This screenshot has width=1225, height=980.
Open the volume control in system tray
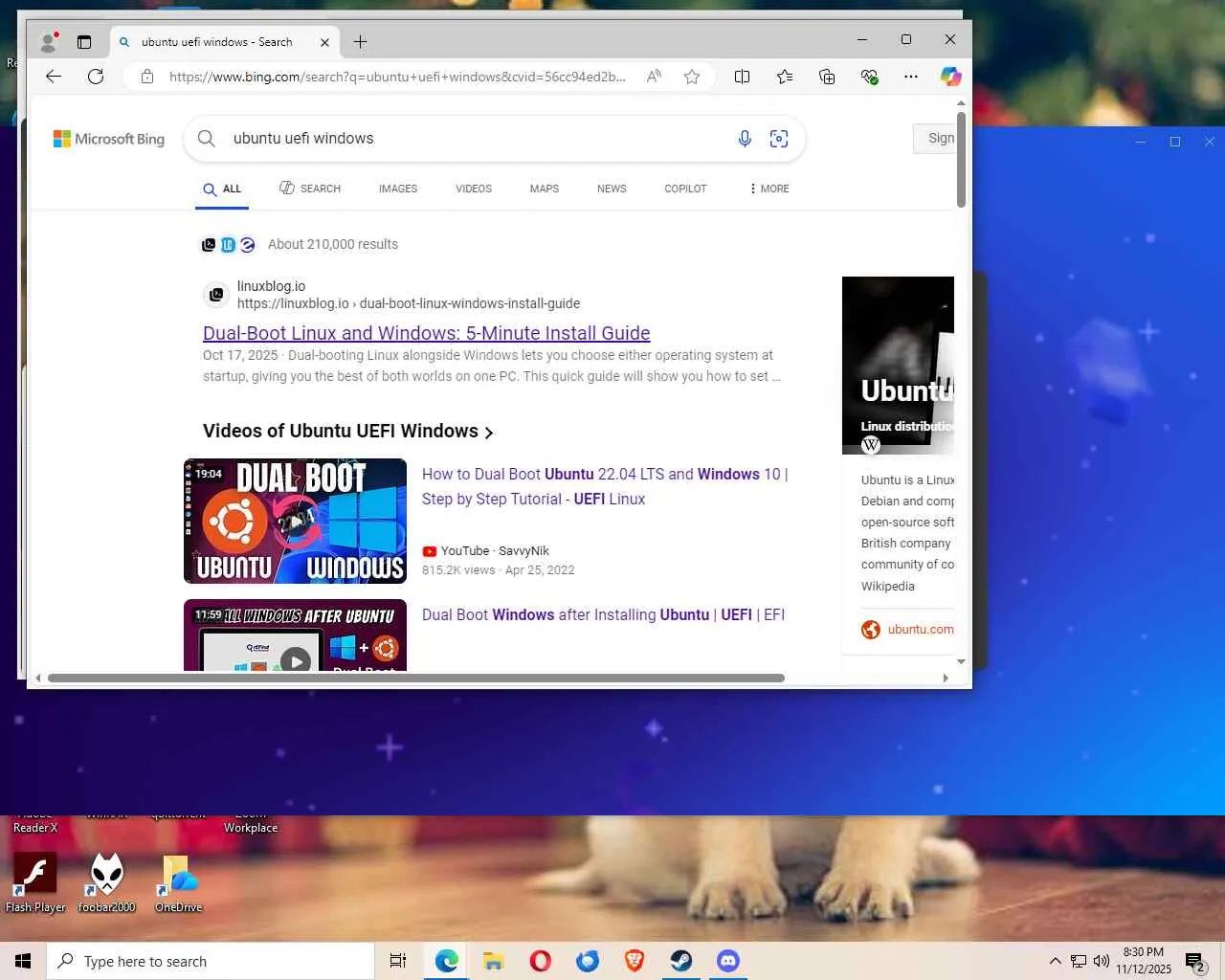[x=1102, y=961]
